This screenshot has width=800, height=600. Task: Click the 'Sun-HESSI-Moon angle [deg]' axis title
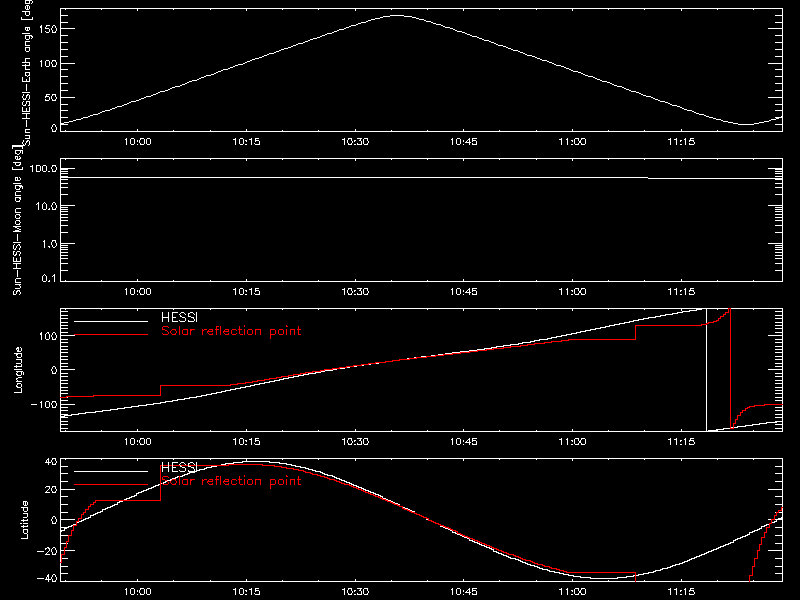coord(17,220)
